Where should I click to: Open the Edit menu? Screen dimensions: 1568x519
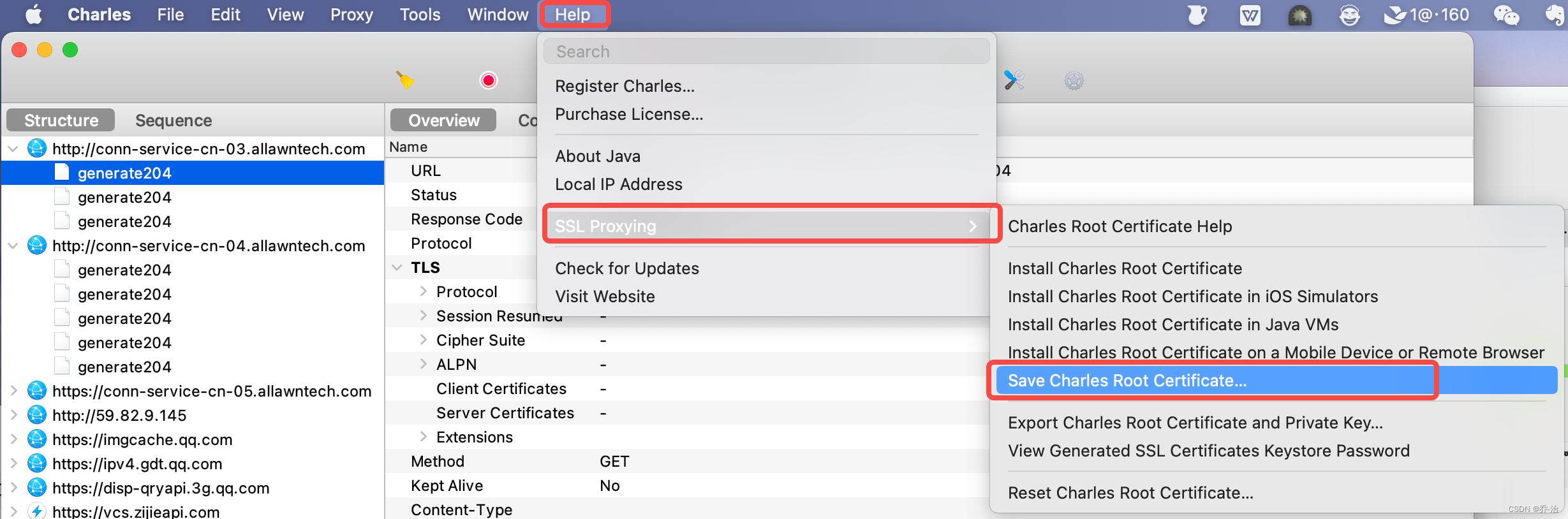[225, 15]
